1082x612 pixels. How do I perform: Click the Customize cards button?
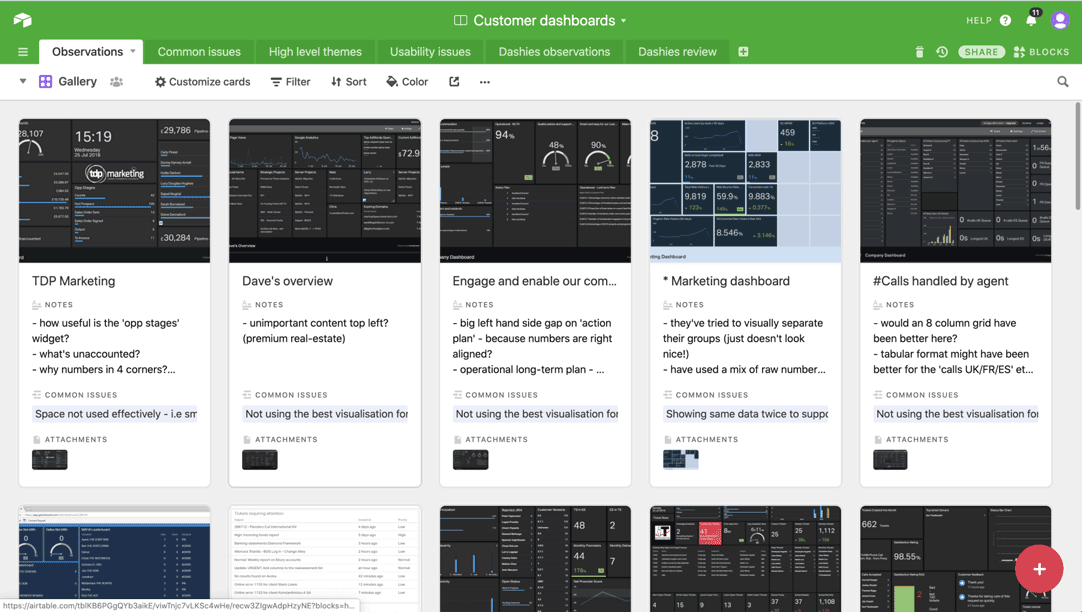click(x=202, y=82)
